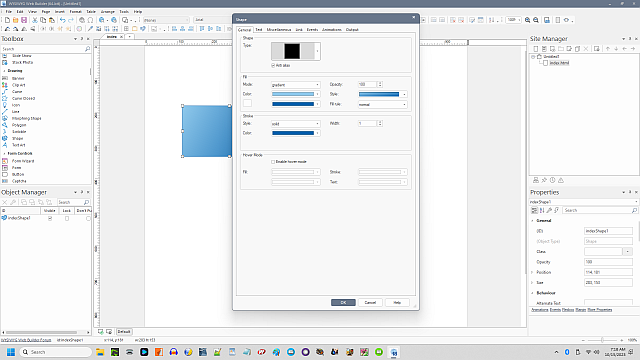Select the Curve tool in Toolbox
Screen dimensions: 640x360
point(17,92)
